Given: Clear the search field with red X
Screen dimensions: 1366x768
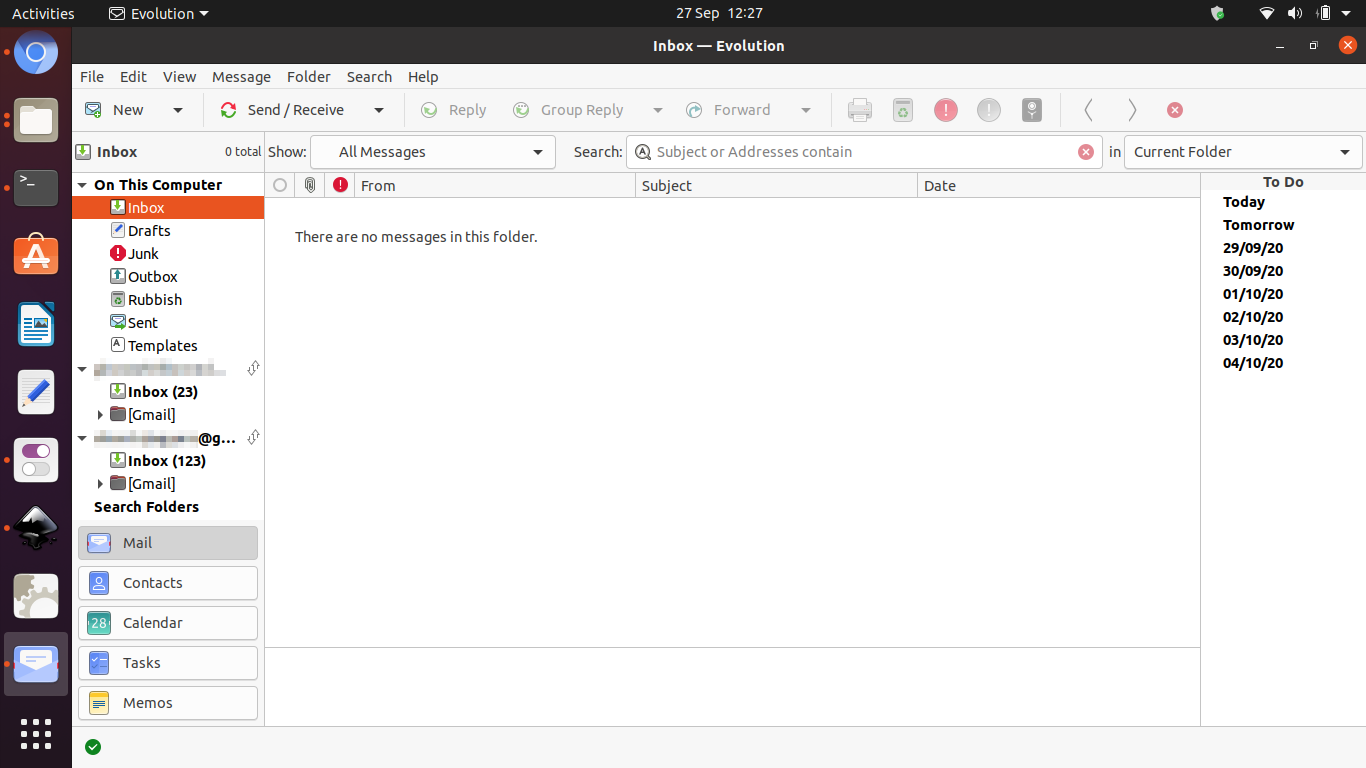Looking at the screenshot, I should 1086,152.
